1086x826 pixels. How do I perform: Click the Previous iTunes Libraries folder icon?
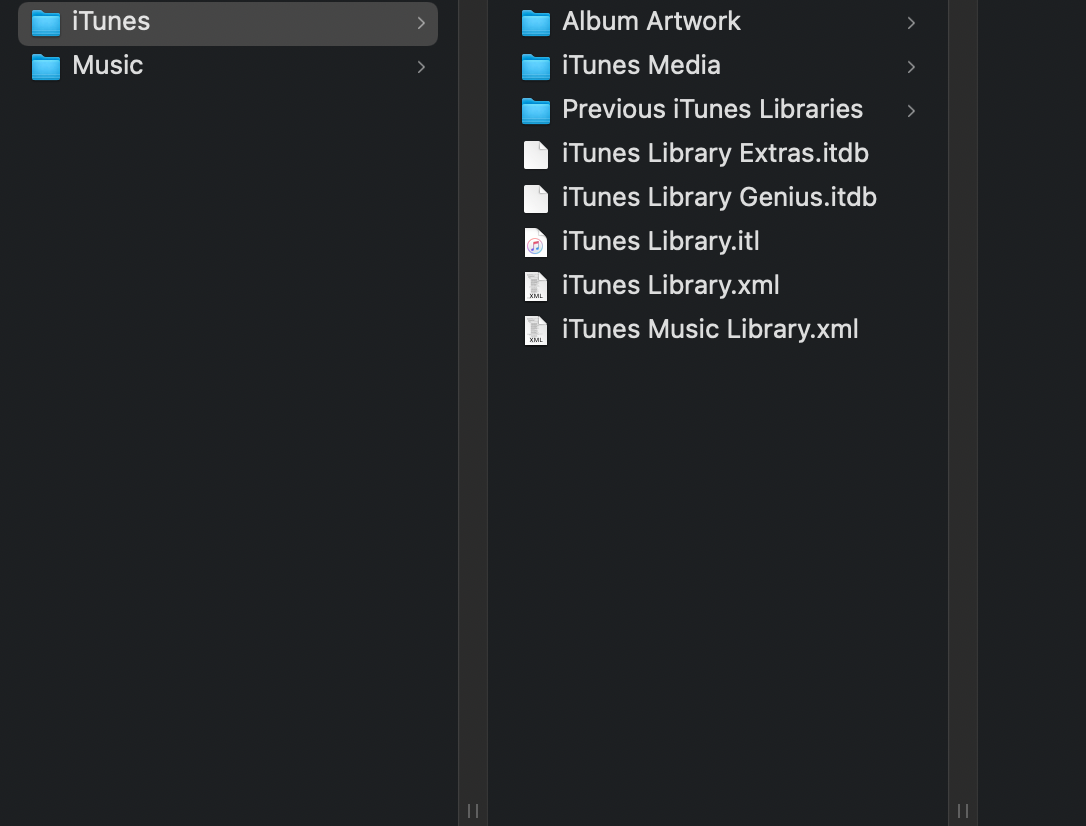point(535,111)
